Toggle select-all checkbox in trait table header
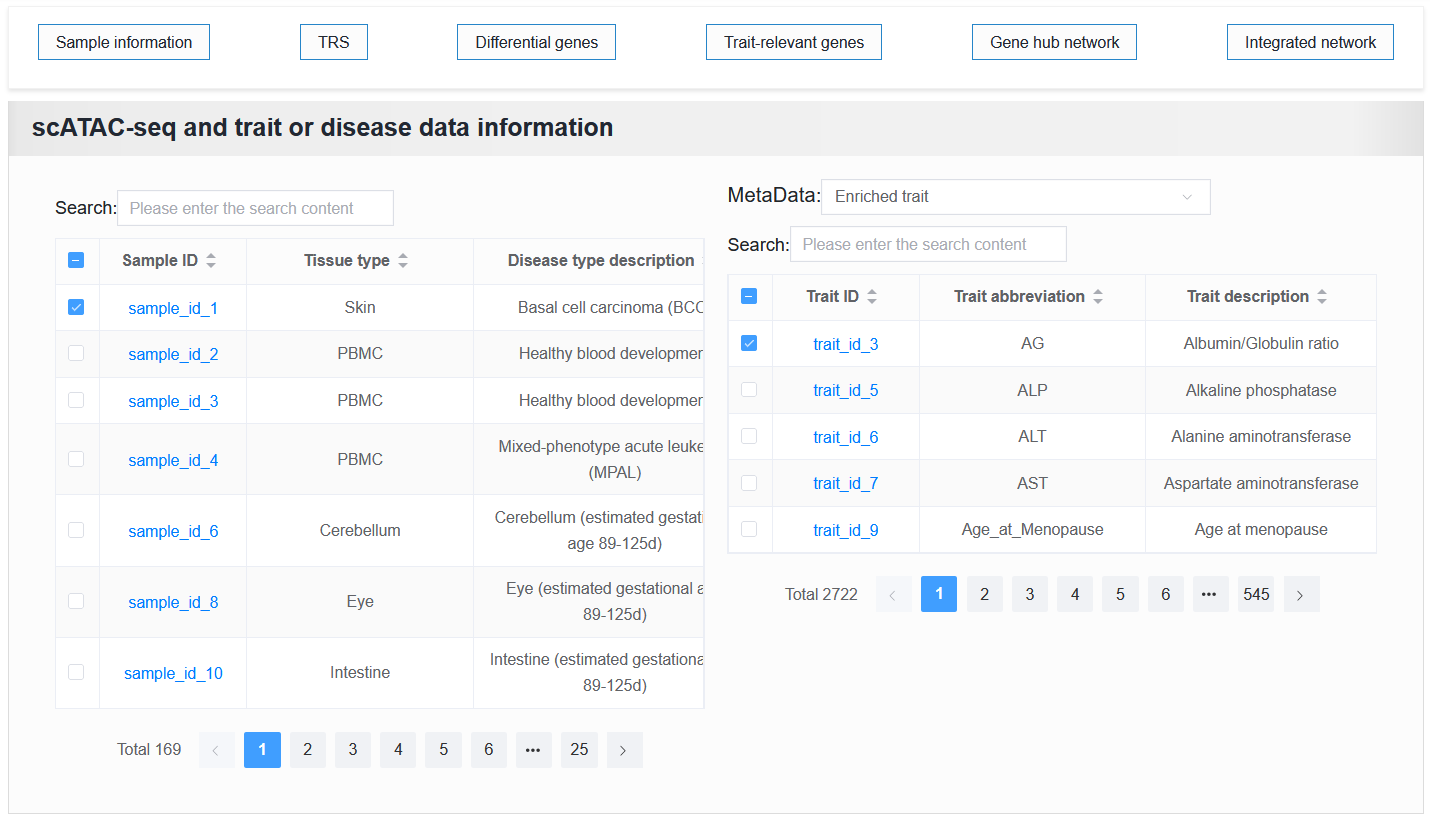Image resolution: width=1430 pixels, height=822 pixels. pyautogui.click(x=749, y=296)
